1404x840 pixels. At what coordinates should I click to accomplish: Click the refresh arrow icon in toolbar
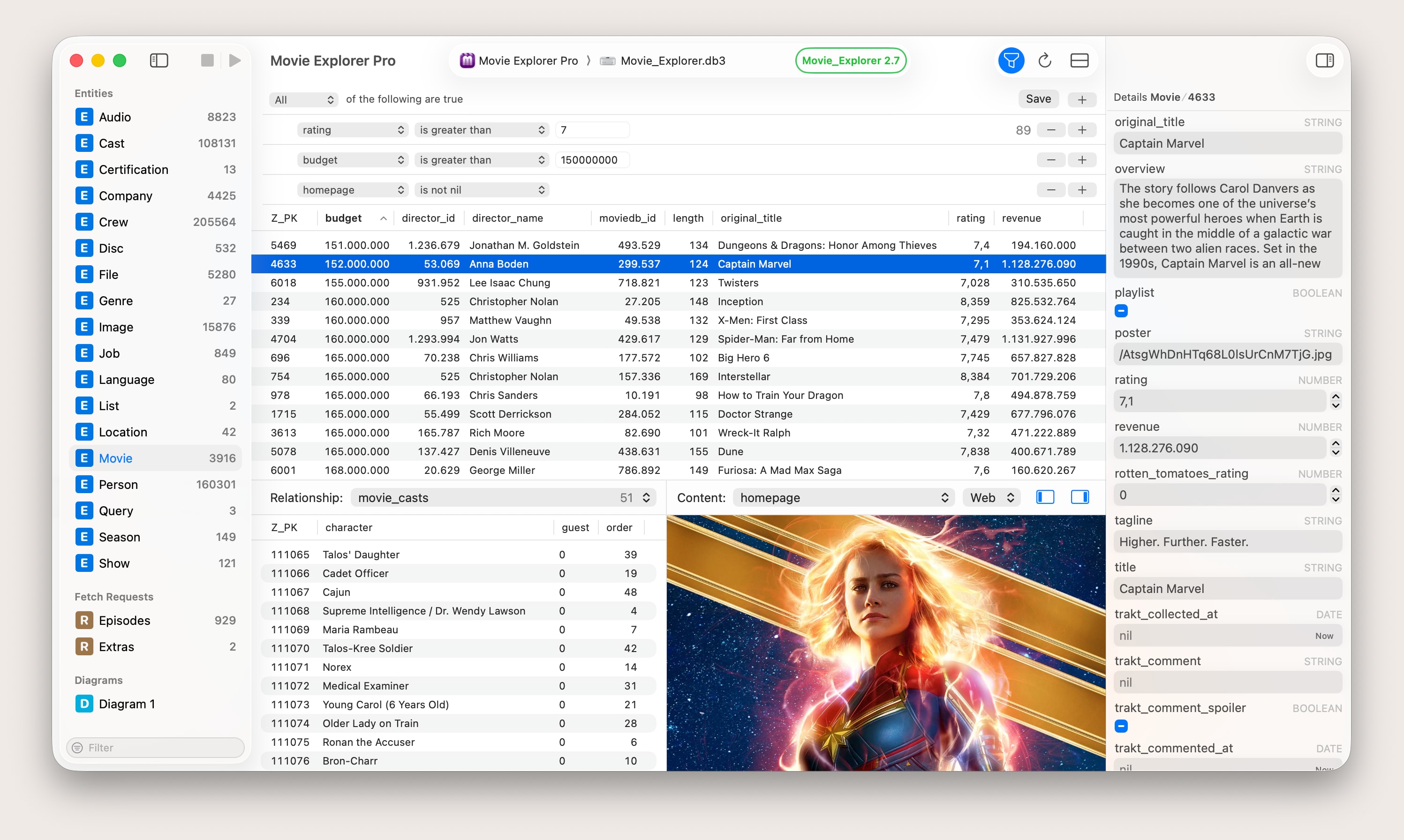point(1044,60)
